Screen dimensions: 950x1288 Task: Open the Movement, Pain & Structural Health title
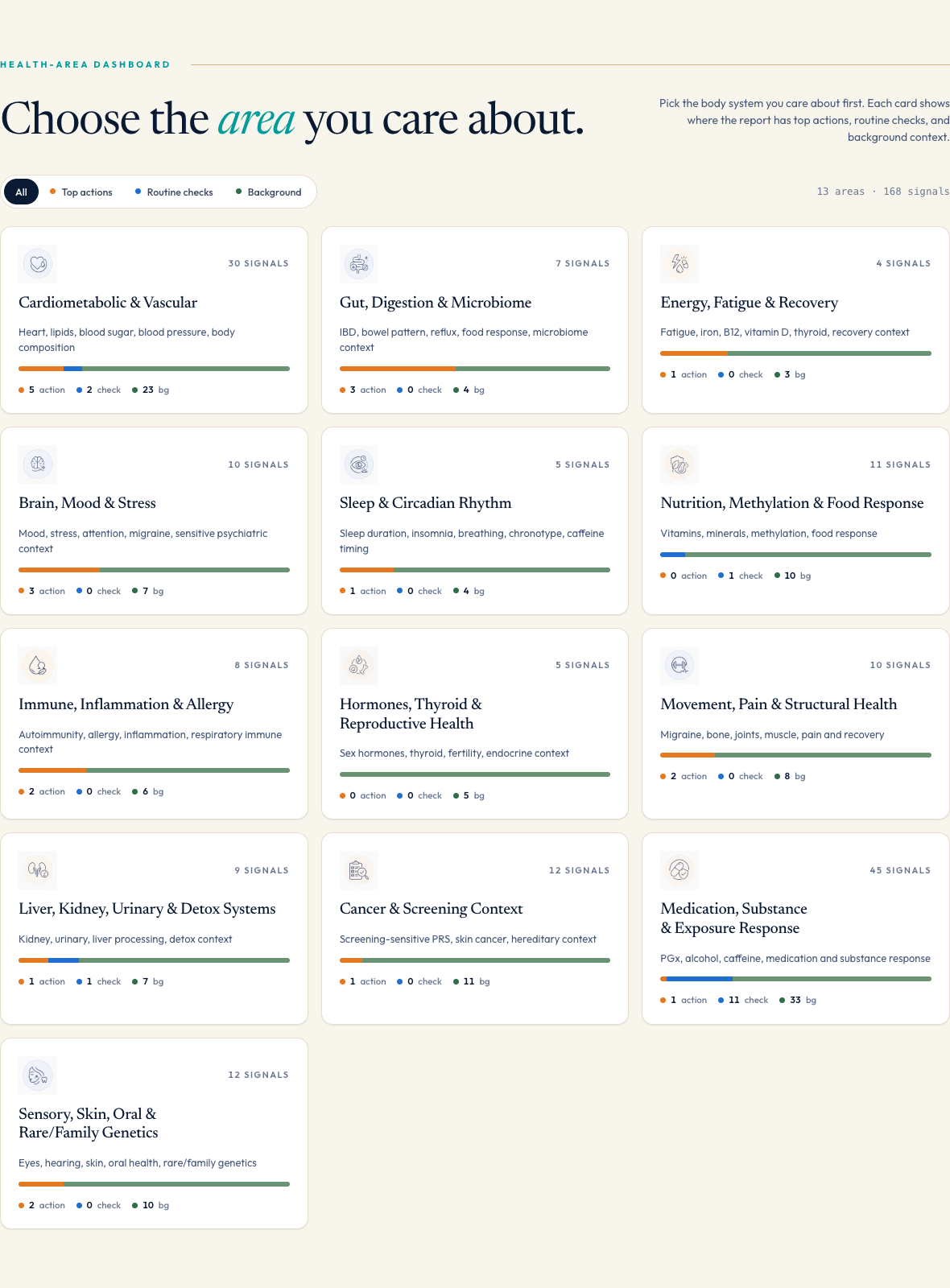click(779, 704)
